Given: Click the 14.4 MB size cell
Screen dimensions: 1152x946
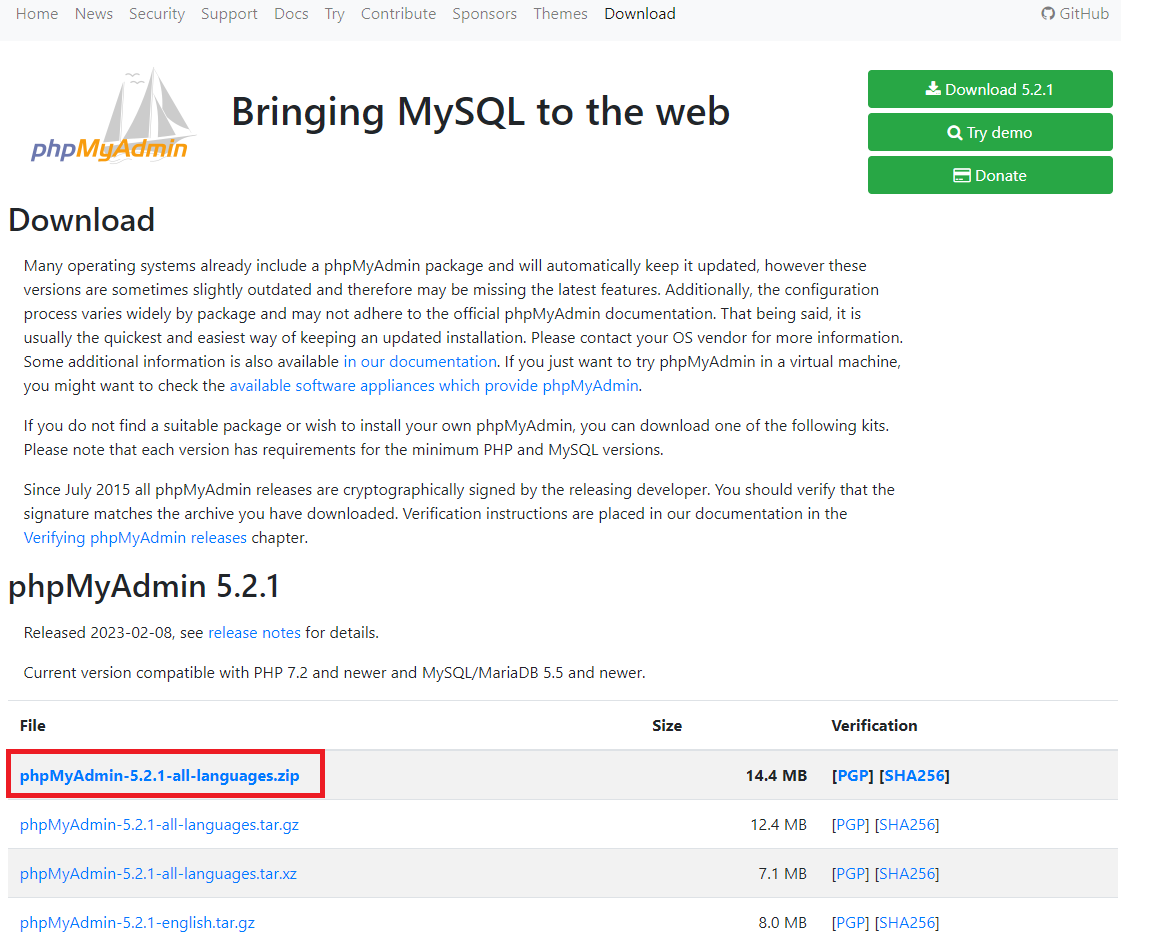Looking at the screenshot, I should click(x=776, y=776).
